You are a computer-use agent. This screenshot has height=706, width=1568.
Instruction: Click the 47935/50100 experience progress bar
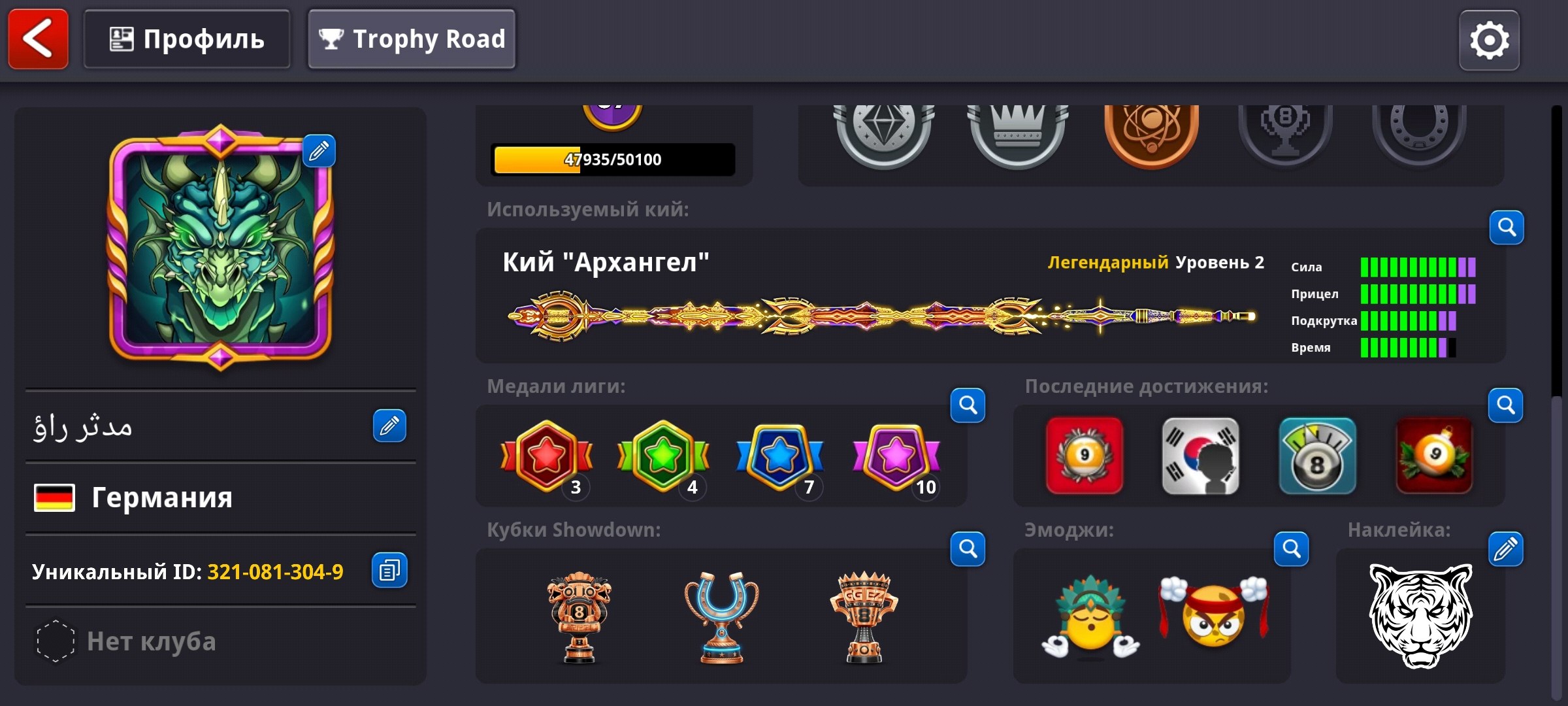[x=613, y=160]
